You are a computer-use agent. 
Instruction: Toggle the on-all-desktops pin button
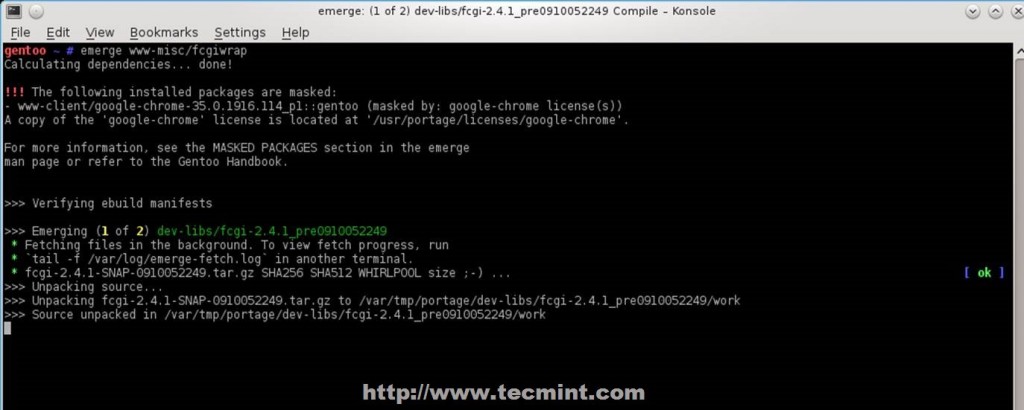pos(37,11)
